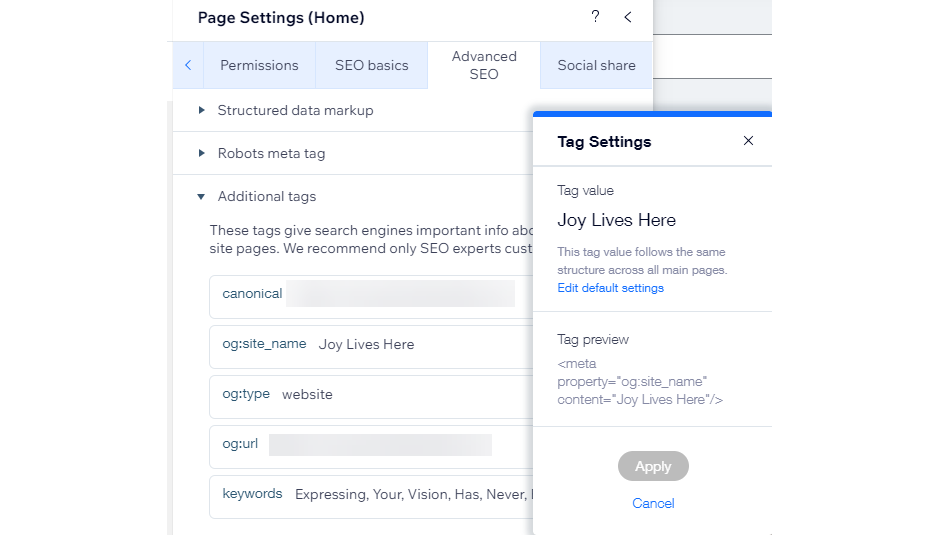
Task: Select the og:url tag row
Action: (370, 444)
